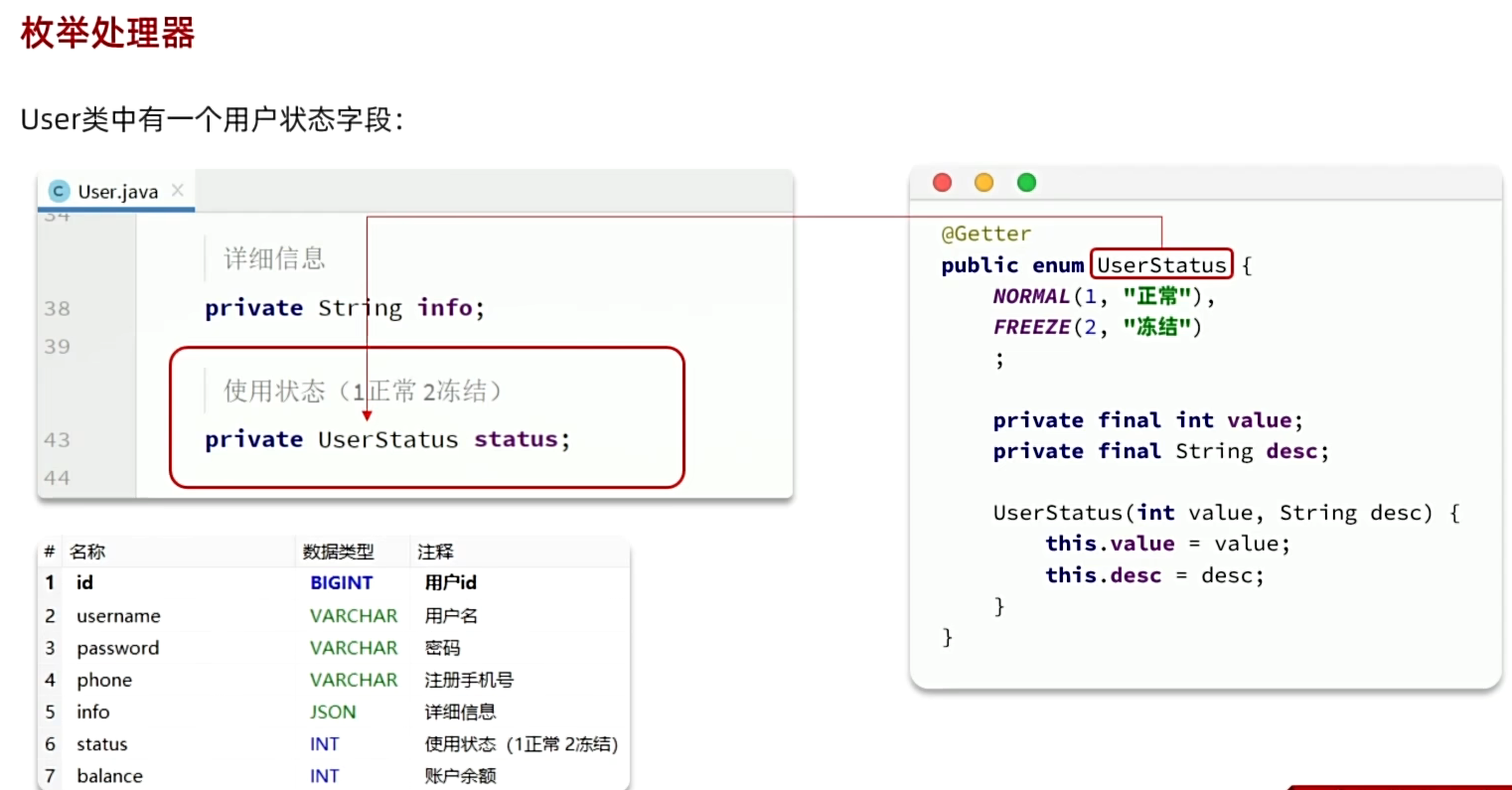This screenshot has height=790, width=1512.
Task: Click 'private String info;' code line
Action: (345, 308)
